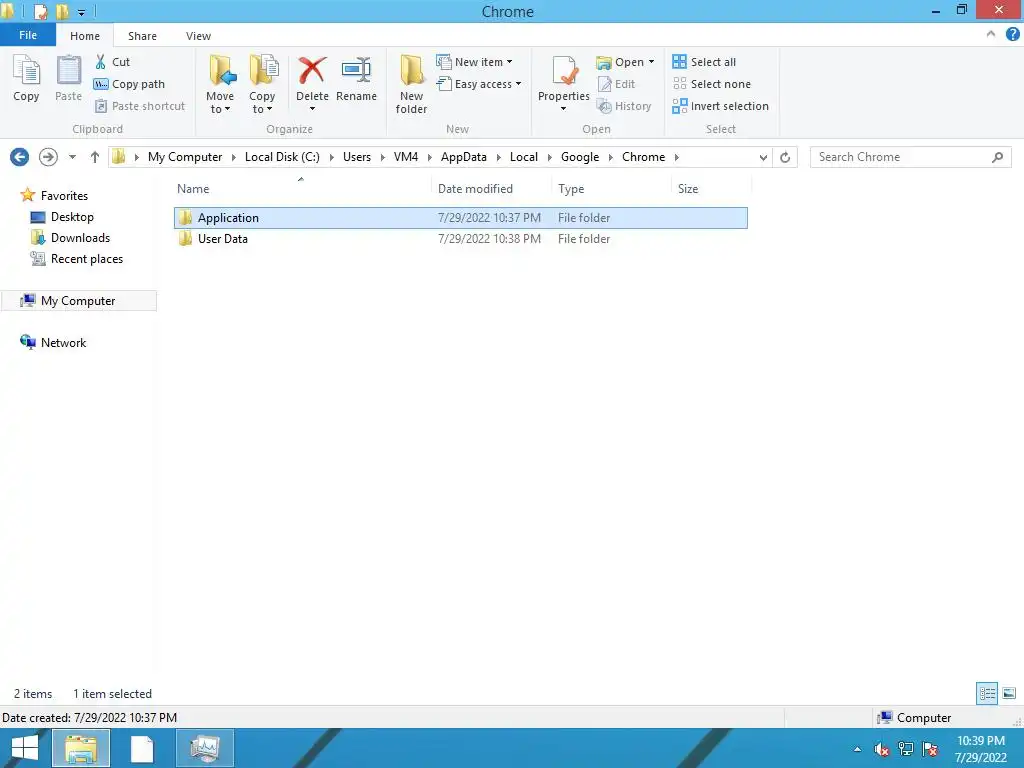Click the quick access Properties icon in title bar

pos(40,12)
